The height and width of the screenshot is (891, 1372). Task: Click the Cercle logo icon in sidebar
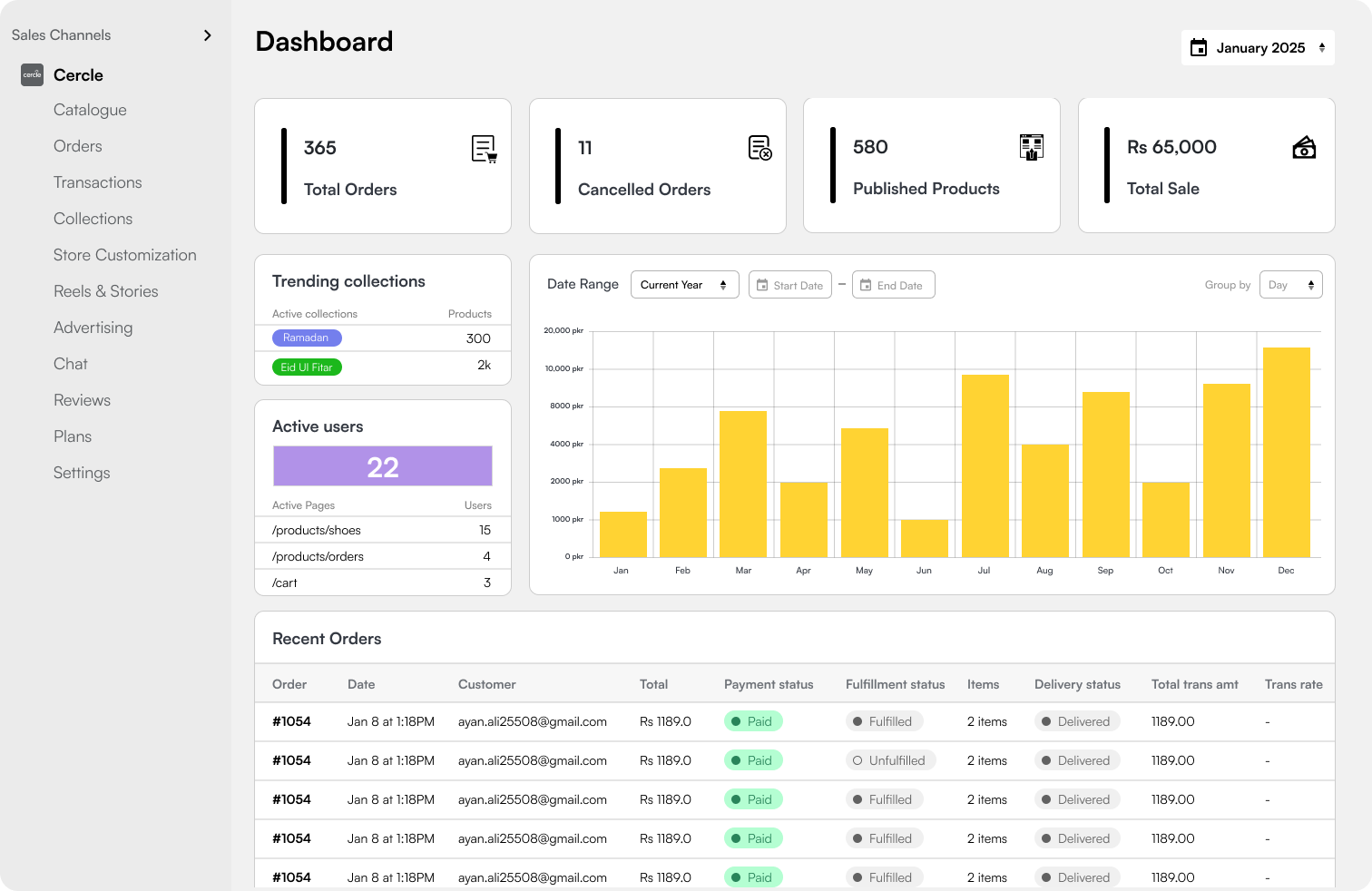click(x=32, y=75)
